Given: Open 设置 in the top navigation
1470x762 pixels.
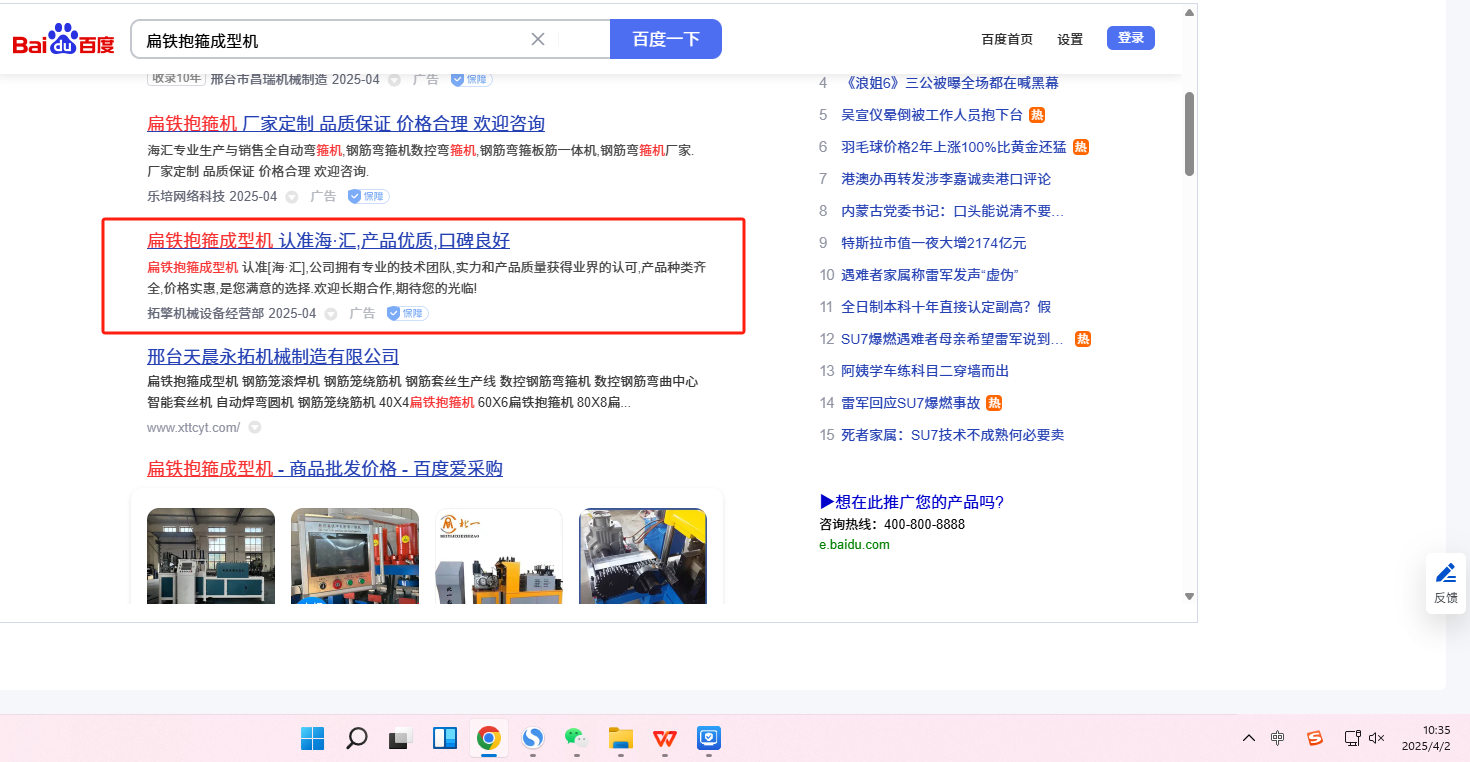Looking at the screenshot, I should [1070, 39].
